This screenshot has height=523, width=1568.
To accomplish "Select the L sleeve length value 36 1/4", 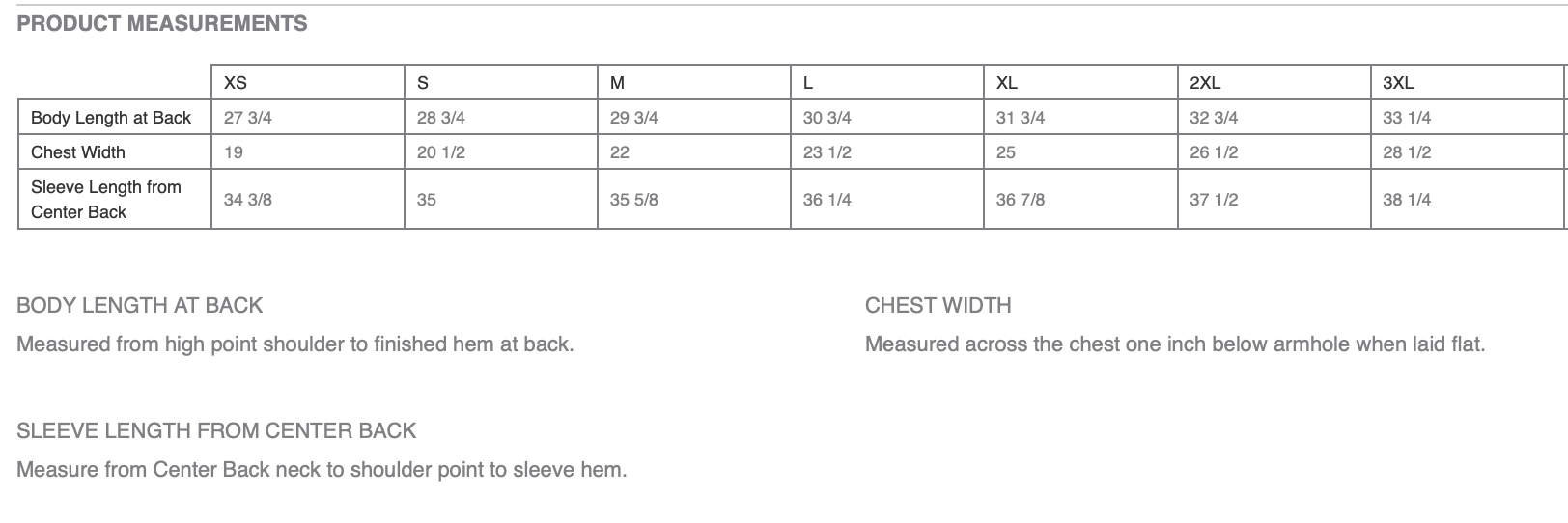I will (x=827, y=200).
